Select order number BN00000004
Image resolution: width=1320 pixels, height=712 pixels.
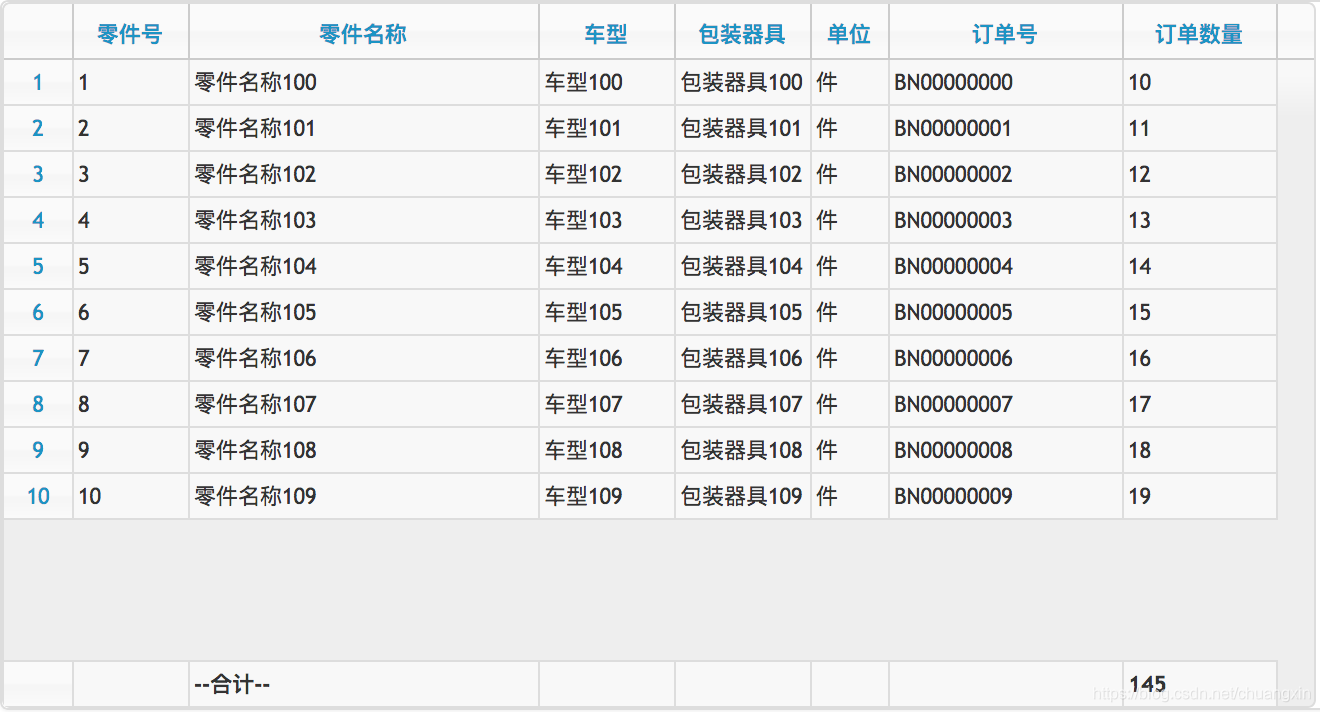coord(1006,266)
